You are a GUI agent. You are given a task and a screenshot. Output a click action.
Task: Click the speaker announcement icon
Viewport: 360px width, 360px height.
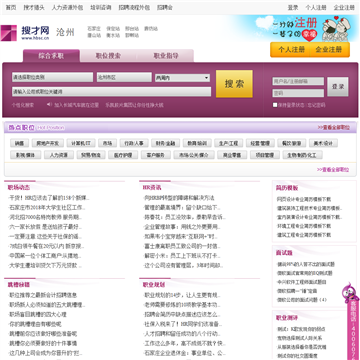pos(49,105)
